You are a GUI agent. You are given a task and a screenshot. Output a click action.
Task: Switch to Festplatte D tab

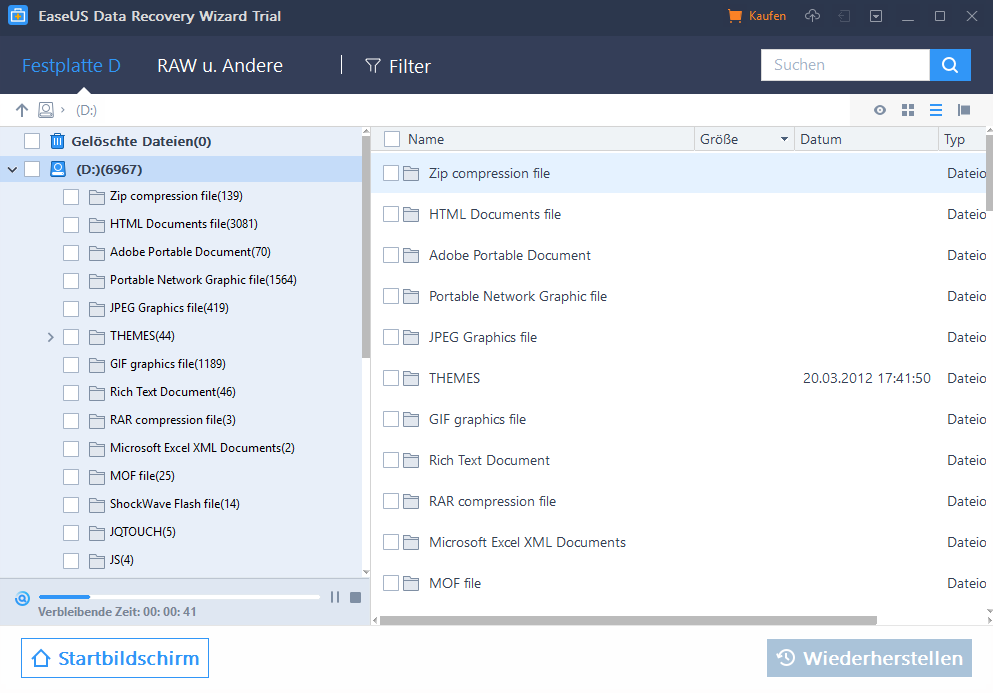pyautogui.click(x=71, y=65)
